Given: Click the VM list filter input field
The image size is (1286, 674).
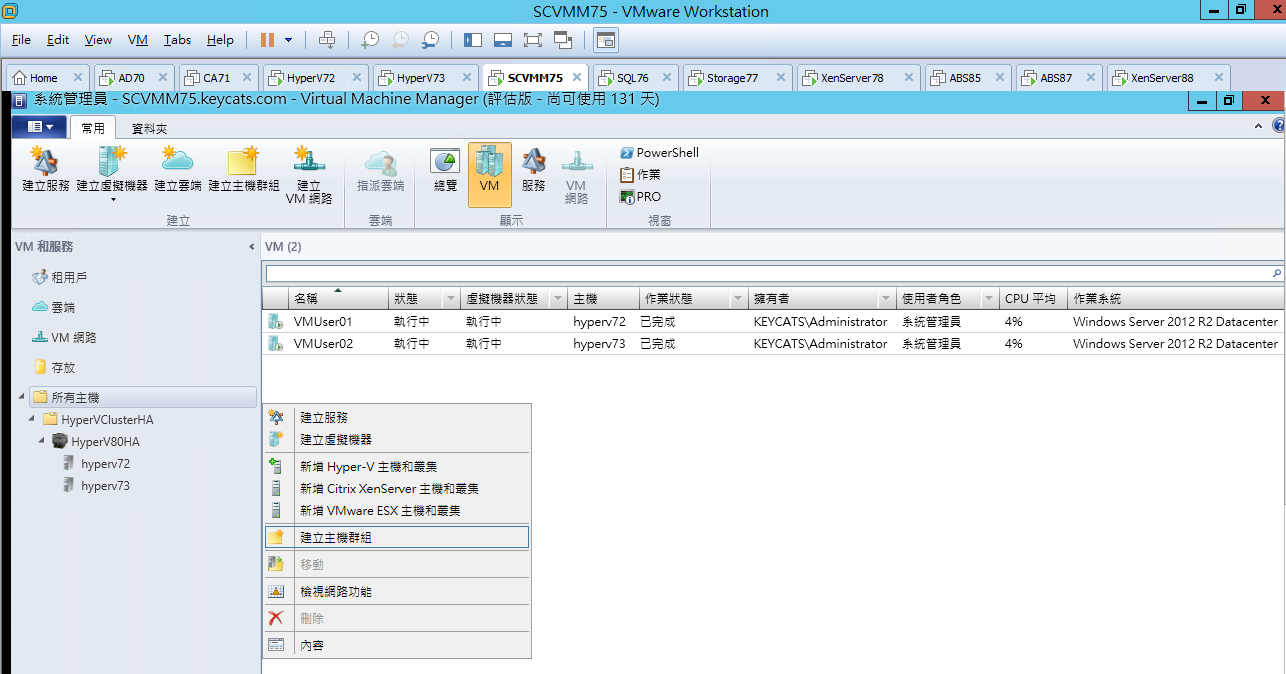Looking at the screenshot, I should tap(767, 273).
